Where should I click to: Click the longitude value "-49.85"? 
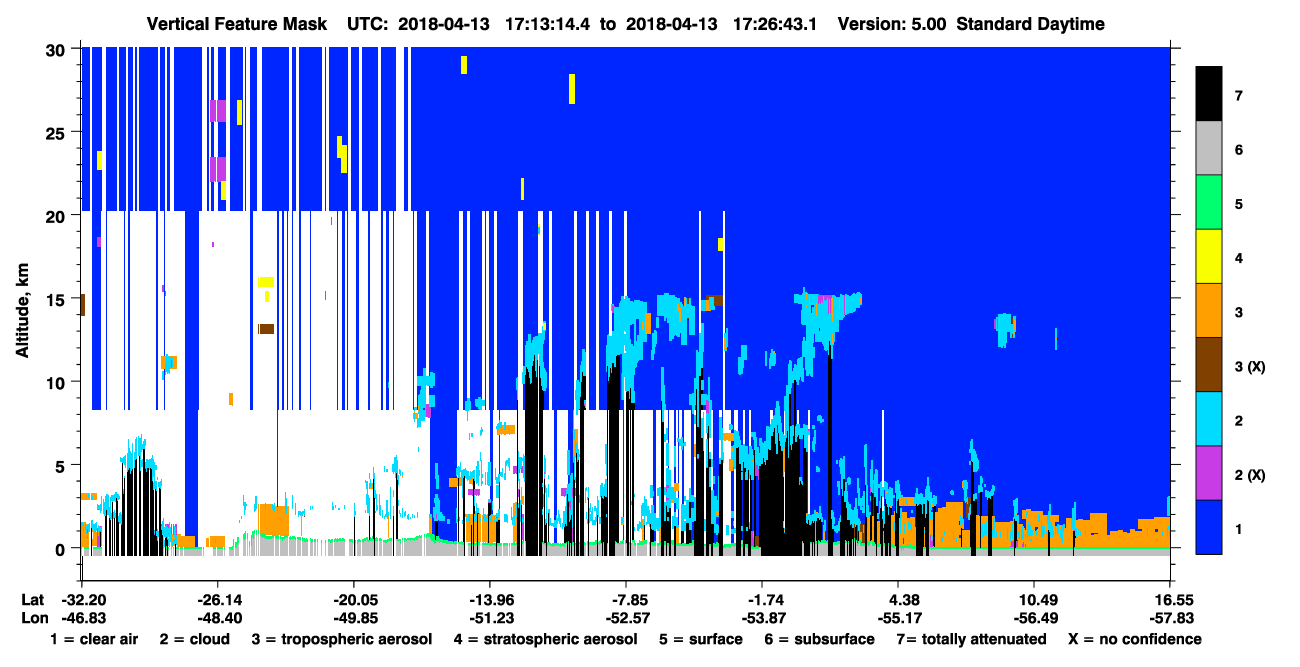(x=354, y=618)
